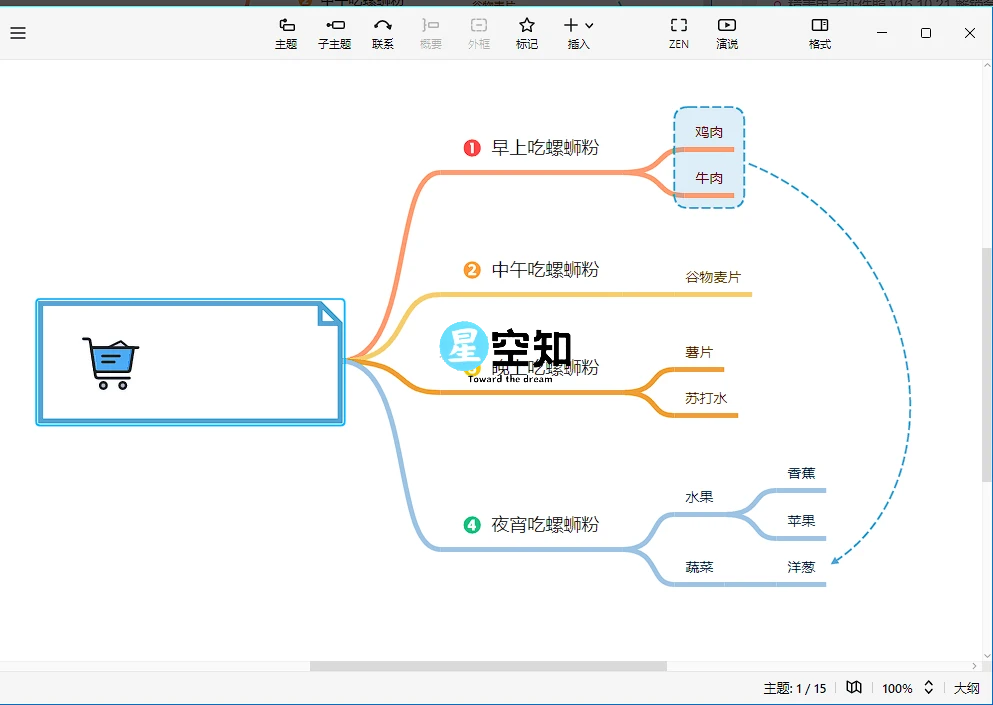Open the zoom stepper next to 100%
Screen dimensions: 993x705
tap(927, 688)
